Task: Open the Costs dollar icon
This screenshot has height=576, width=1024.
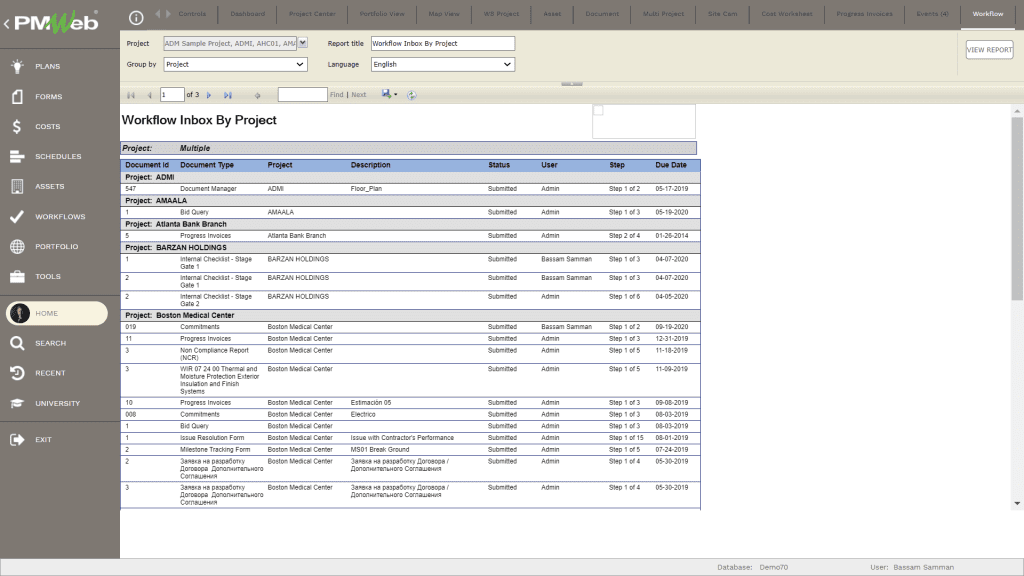Action: (x=17, y=127)
